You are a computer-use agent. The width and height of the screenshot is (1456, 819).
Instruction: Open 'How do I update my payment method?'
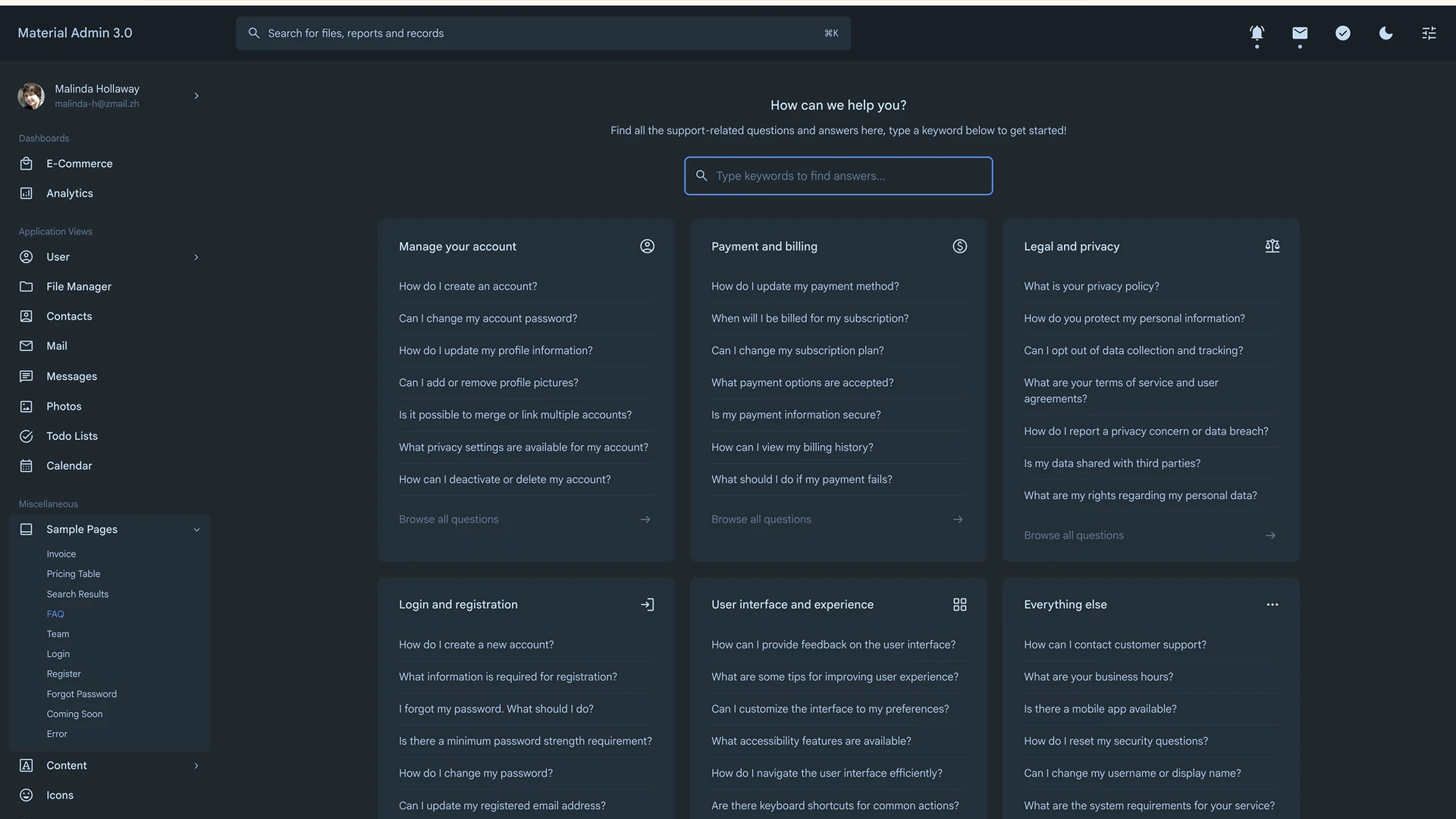[805, 286]
